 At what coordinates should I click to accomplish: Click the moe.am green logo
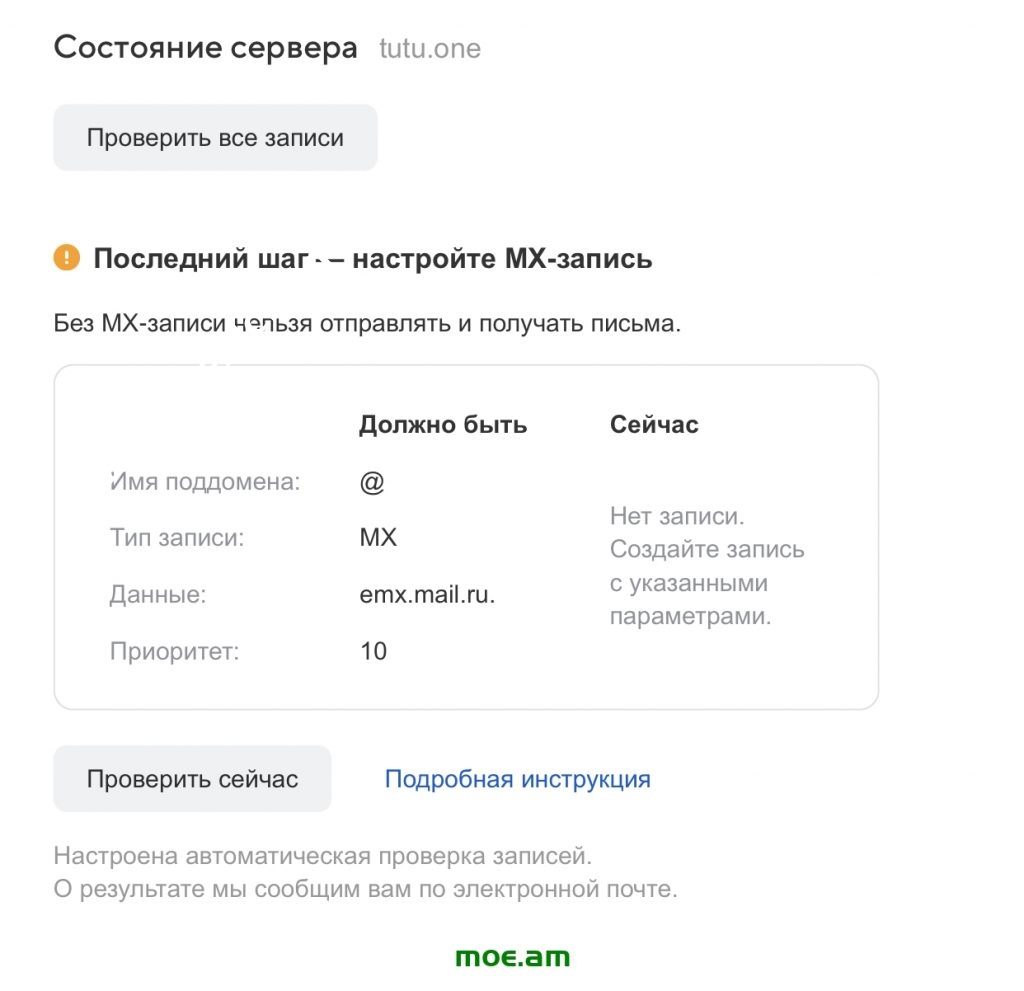pos(512,957)
